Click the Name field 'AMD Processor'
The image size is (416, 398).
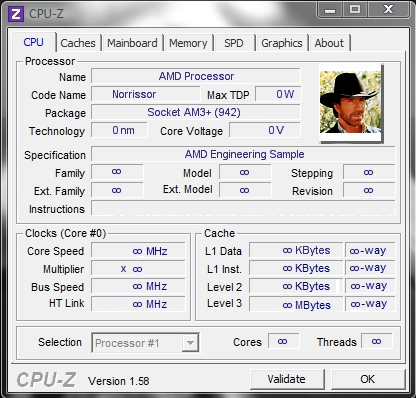point(196,76)
